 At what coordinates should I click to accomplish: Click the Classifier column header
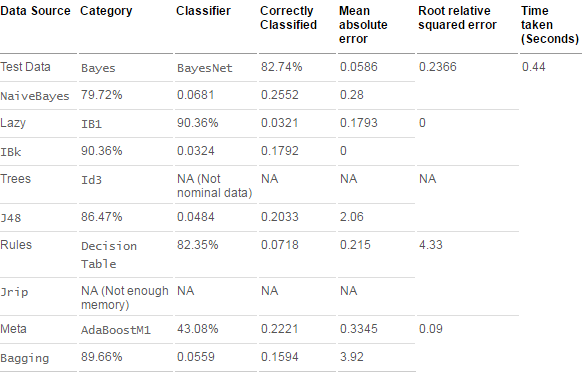tap(203, 11)
